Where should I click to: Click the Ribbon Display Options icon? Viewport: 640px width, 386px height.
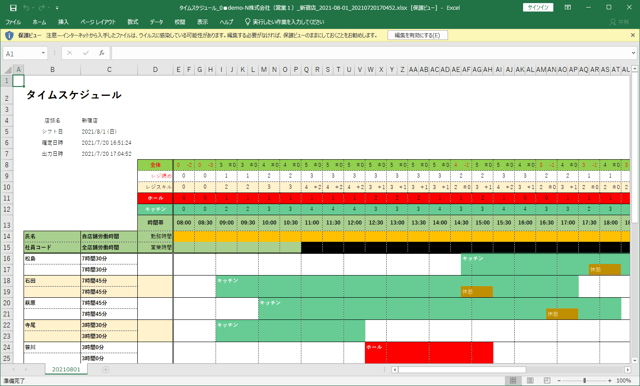[x=568, y=7]
